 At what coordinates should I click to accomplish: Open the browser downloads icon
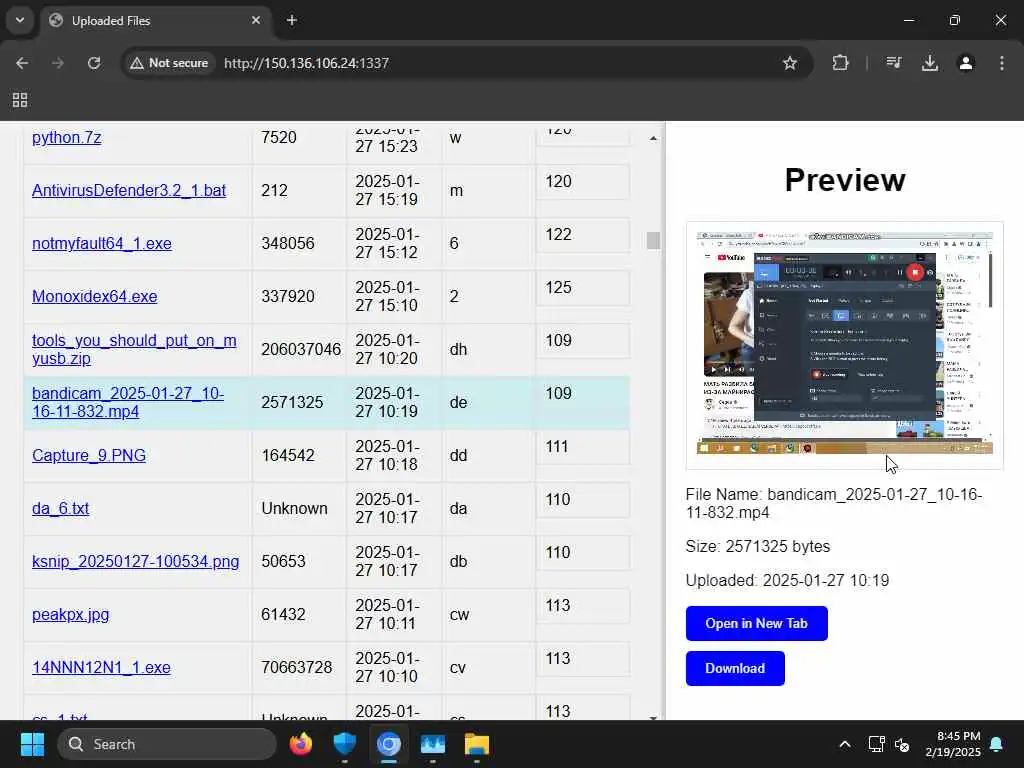point(929,63)
